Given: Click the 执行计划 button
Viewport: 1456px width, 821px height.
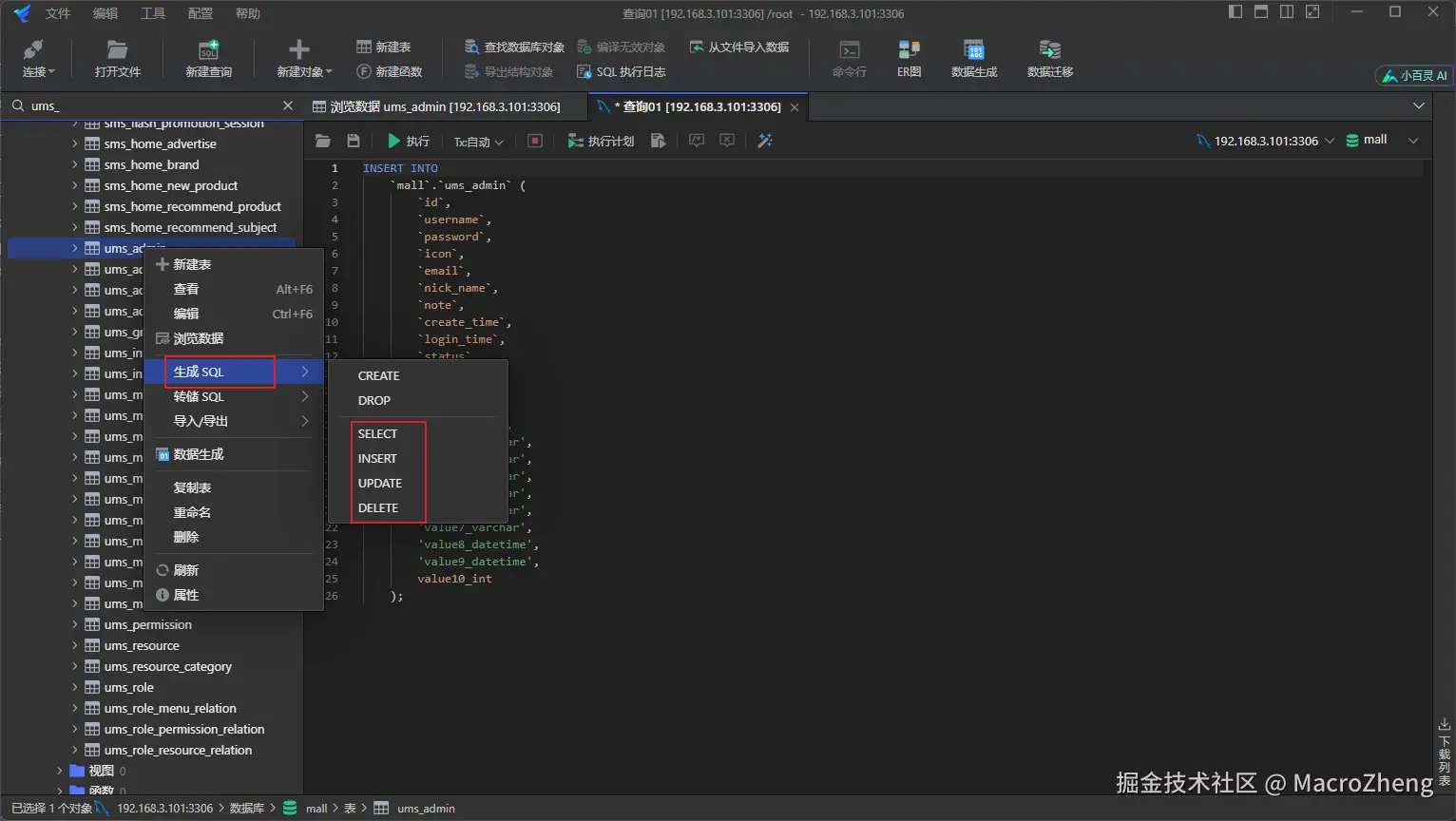Looking at the screenshot, I should point(601,141).
